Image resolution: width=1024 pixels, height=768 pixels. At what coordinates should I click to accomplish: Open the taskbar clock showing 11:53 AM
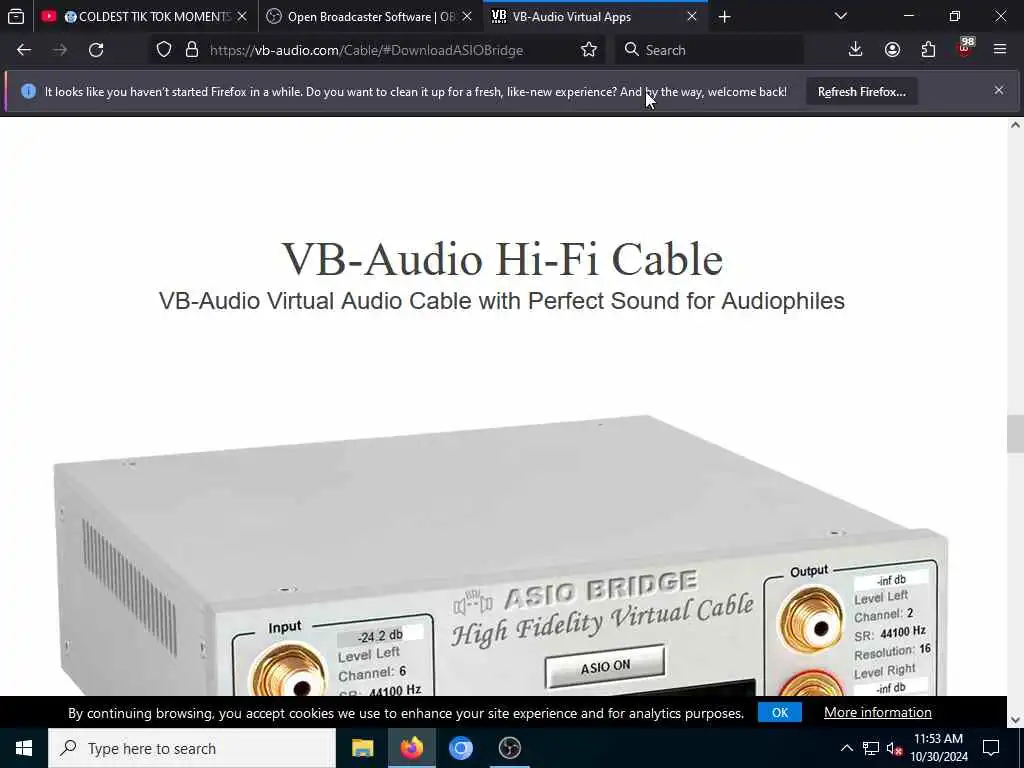pos(939,748)
